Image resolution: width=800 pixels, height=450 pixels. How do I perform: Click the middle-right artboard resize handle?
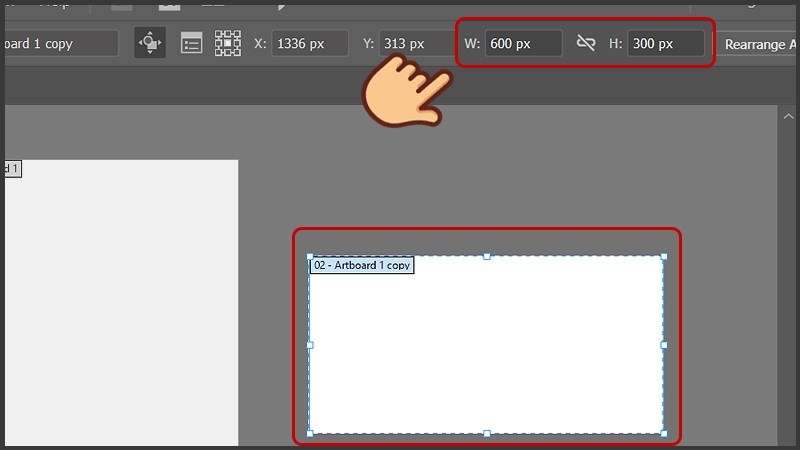pyautogui.click(x=664, y=345)
